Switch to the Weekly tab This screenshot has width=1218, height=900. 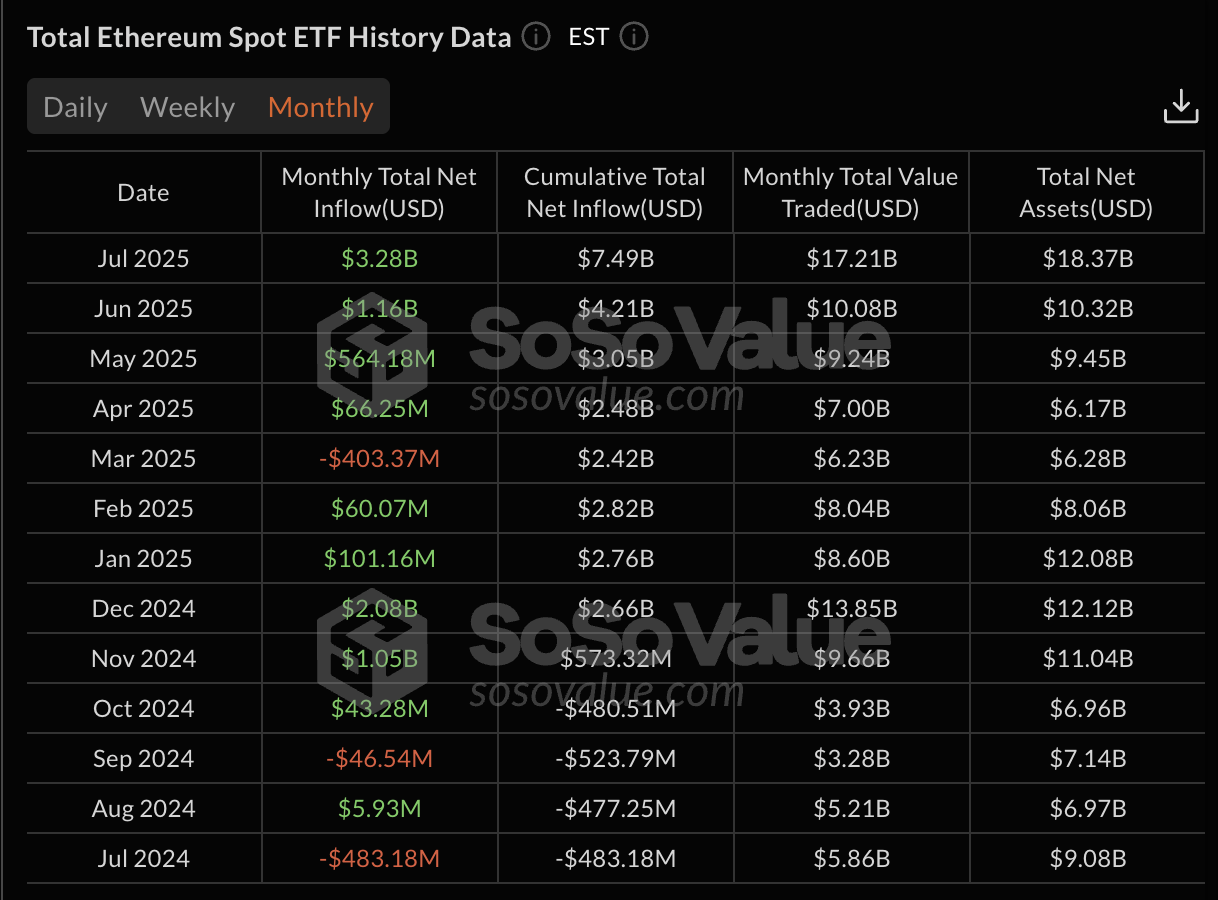187,107
